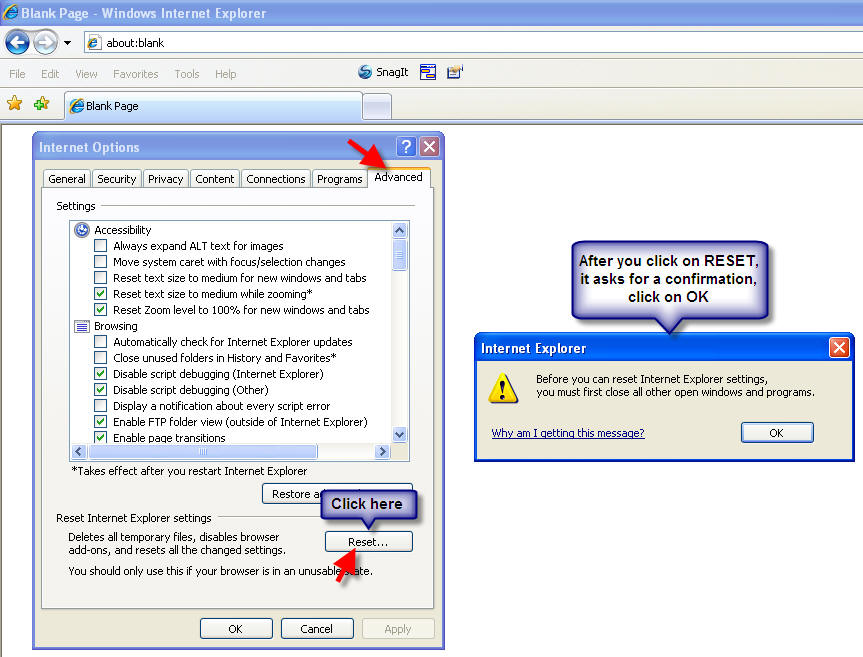Check Reset text size for new windows

[x=100, y=277]
